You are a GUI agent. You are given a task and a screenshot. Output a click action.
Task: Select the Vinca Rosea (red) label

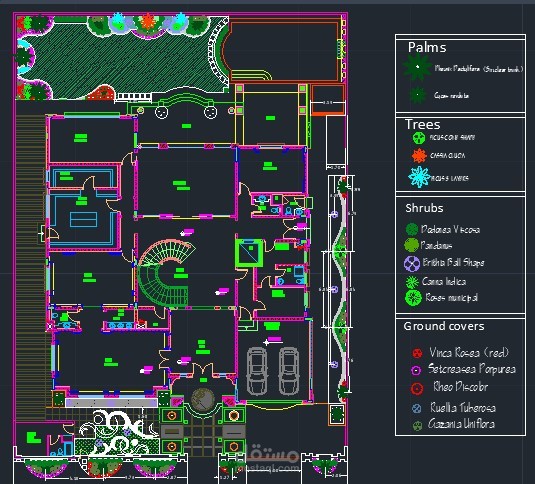click(x=469, y=352)
